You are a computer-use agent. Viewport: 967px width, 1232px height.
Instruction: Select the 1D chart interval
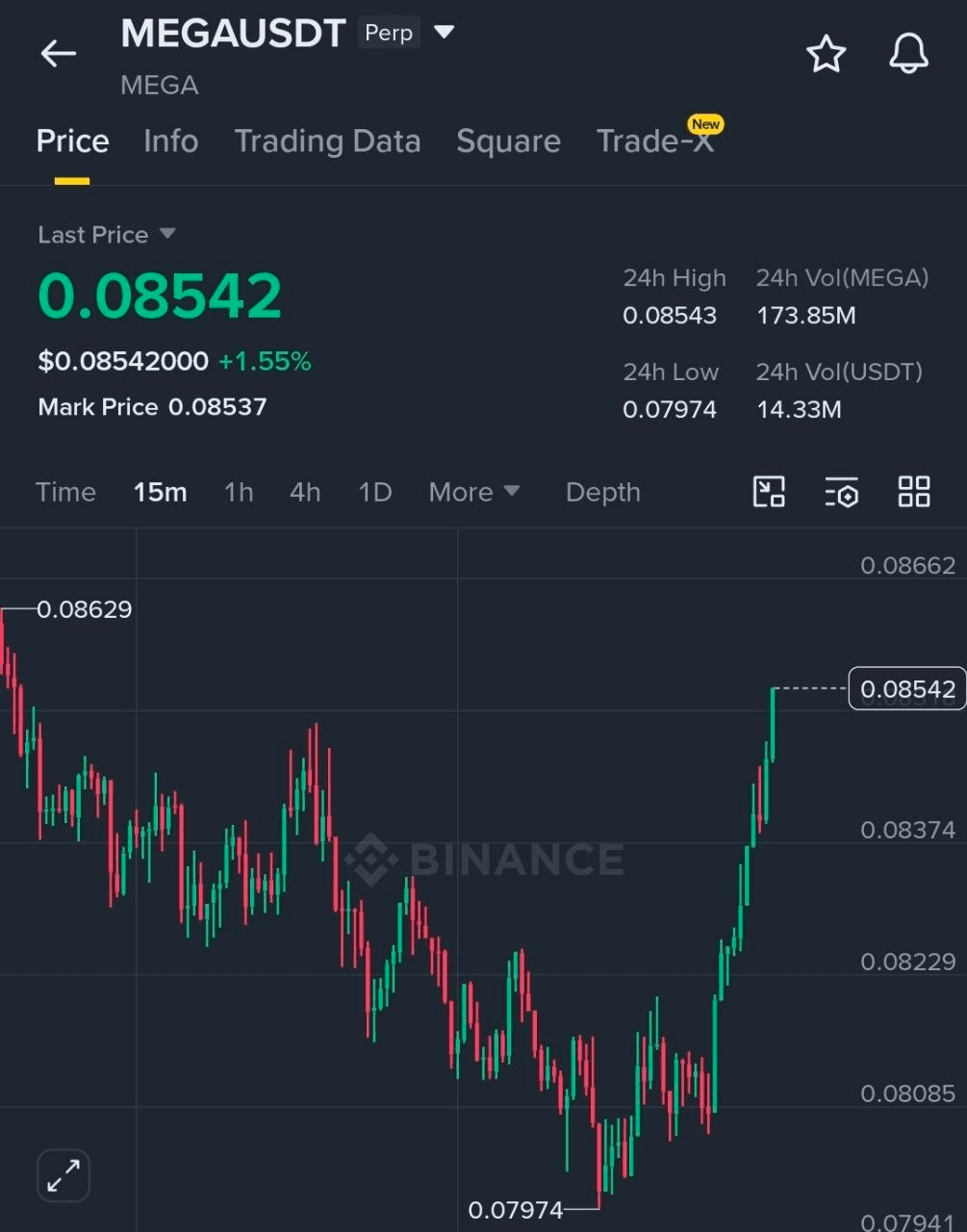click(374, 492)
